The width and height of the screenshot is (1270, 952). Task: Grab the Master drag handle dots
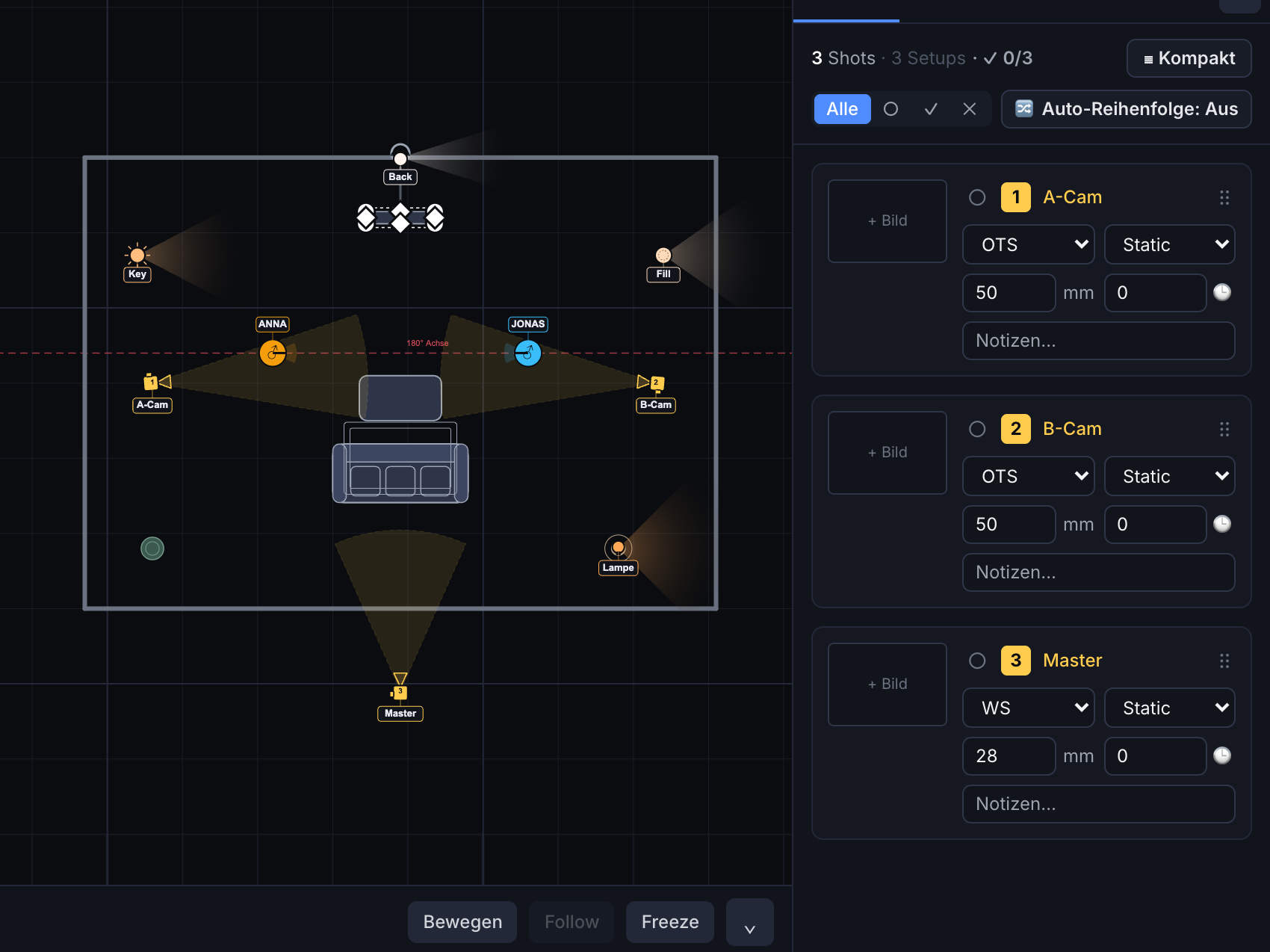tap(1224, 661)
